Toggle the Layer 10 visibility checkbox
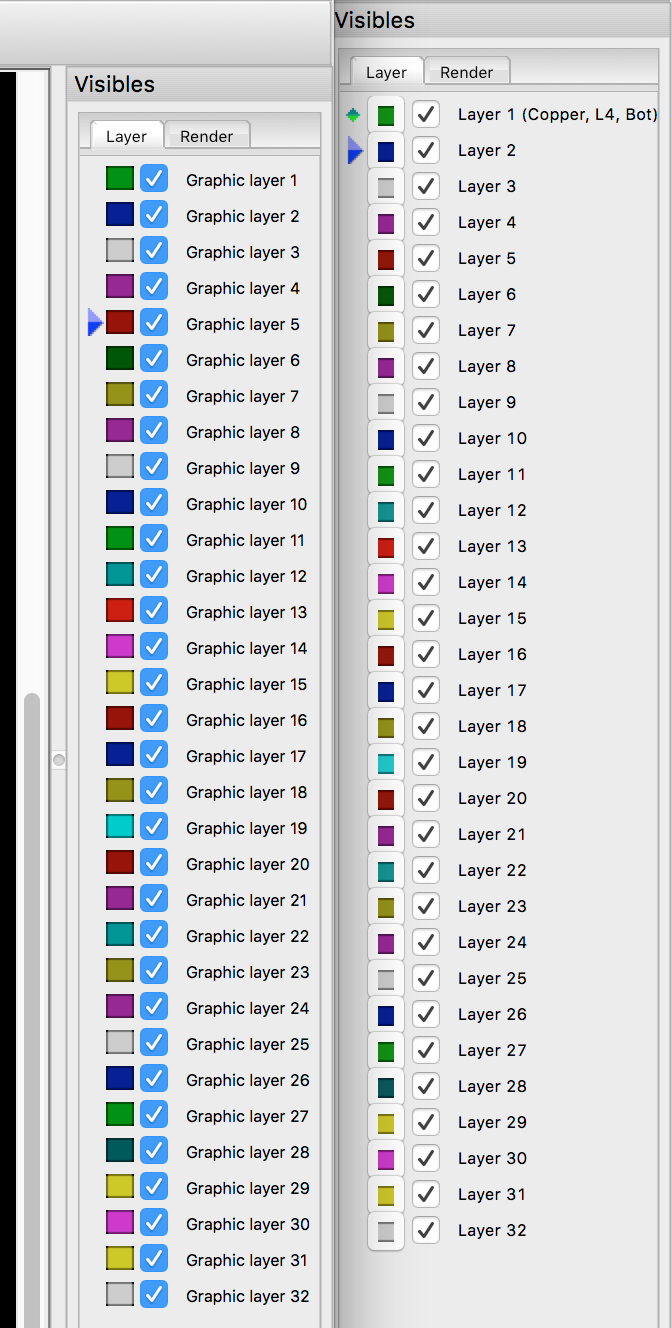 427,439
